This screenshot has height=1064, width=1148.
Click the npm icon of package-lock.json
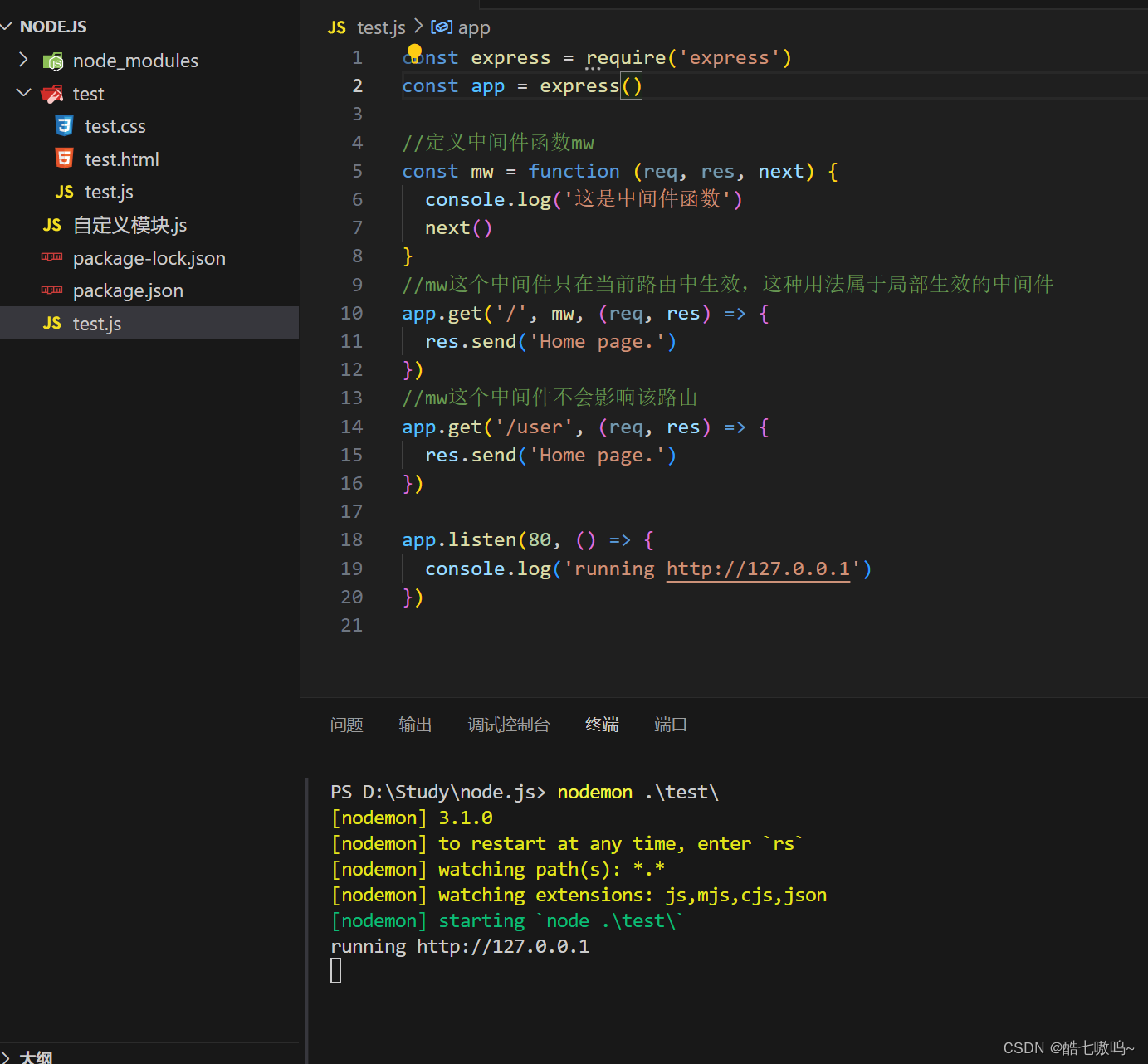click(51, 257)
